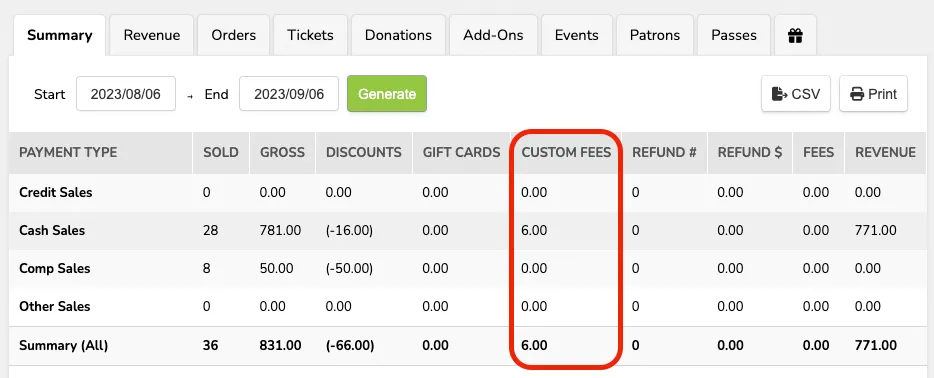Click the End date field 2023/09/06

coord(289,93)
